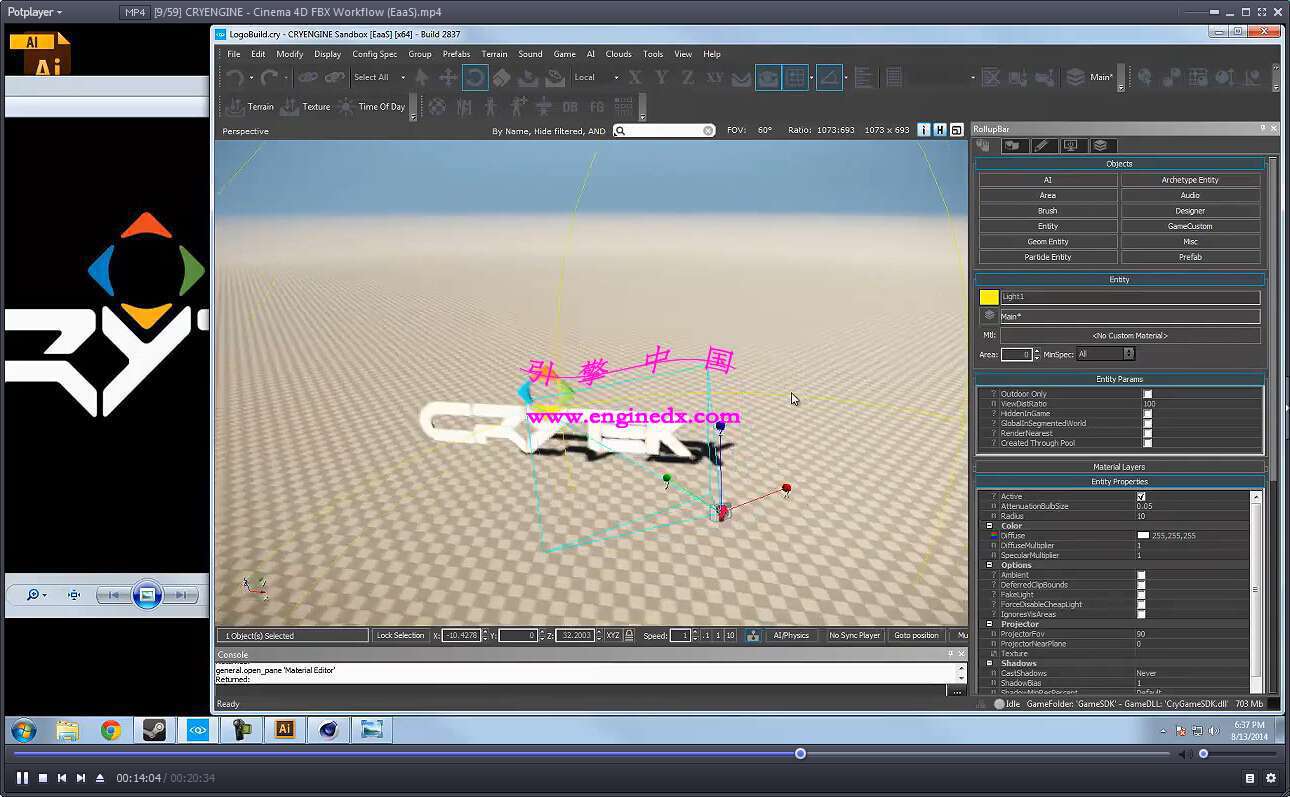Open the Config Spec menu

click(374, 54)
